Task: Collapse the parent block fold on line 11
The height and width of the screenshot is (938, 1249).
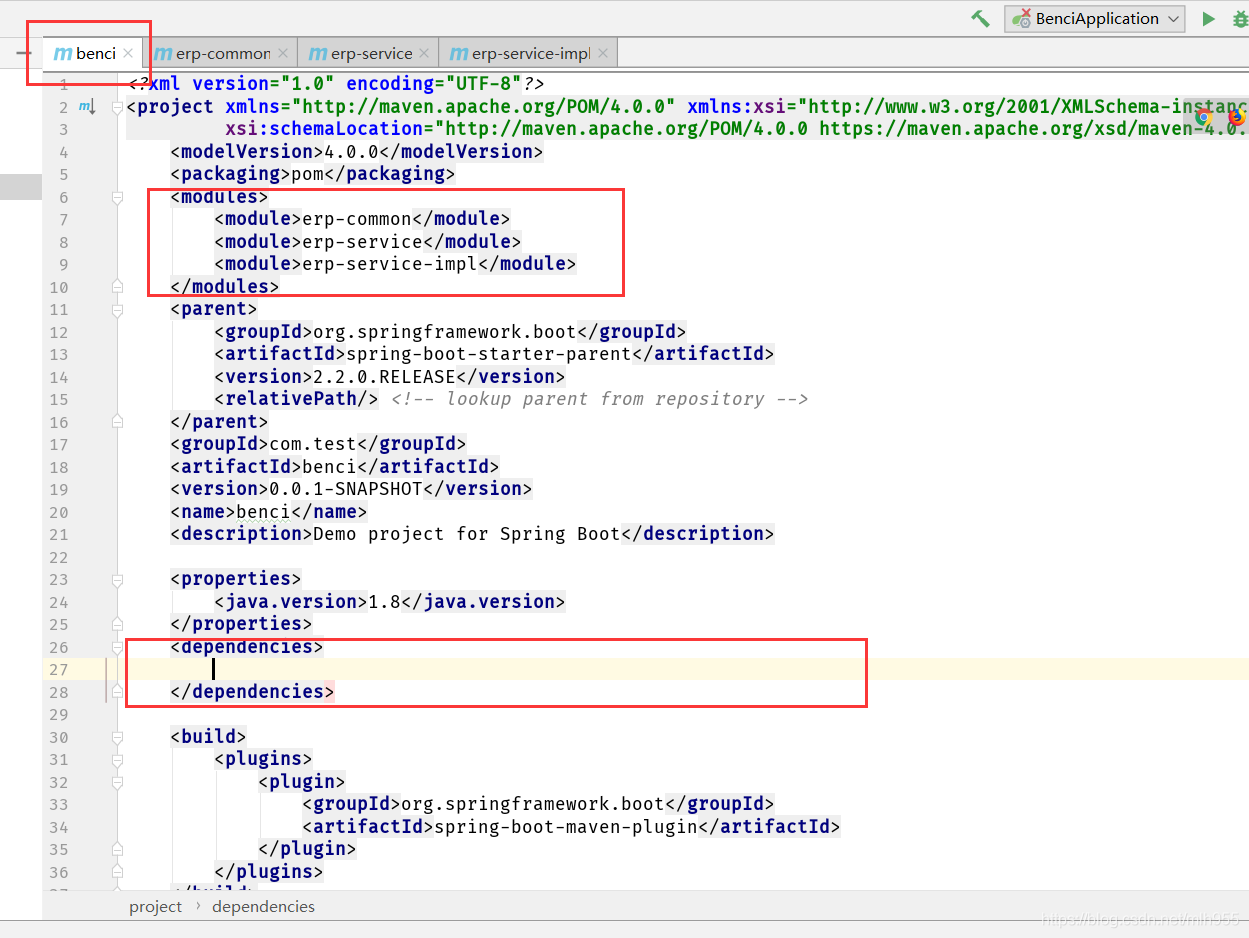Action: click(x=118, y=310)
